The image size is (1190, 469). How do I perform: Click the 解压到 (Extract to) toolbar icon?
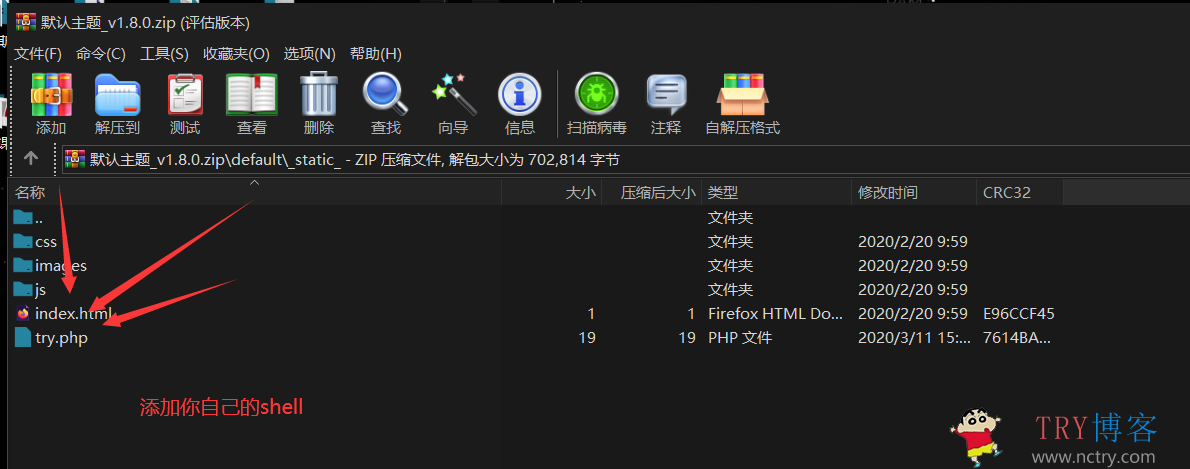(x=117, y=95)
